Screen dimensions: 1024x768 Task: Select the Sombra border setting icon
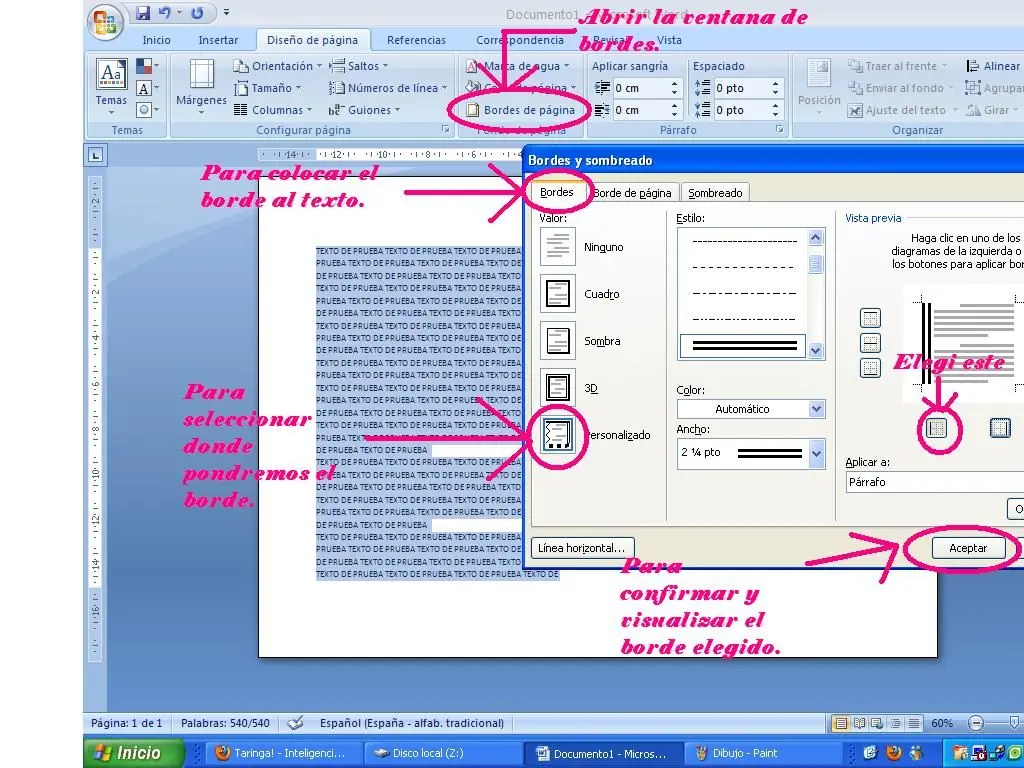pyautogui.click(x=558, y=341)
